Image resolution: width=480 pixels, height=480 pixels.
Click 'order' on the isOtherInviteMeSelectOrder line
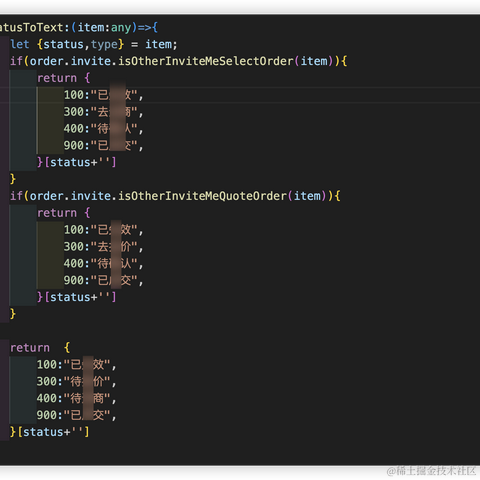(x=47, y=61)
